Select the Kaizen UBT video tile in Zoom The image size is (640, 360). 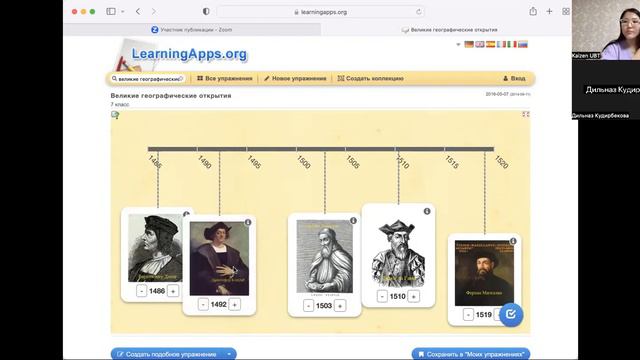pyautogui.click(x=606, y=30)
